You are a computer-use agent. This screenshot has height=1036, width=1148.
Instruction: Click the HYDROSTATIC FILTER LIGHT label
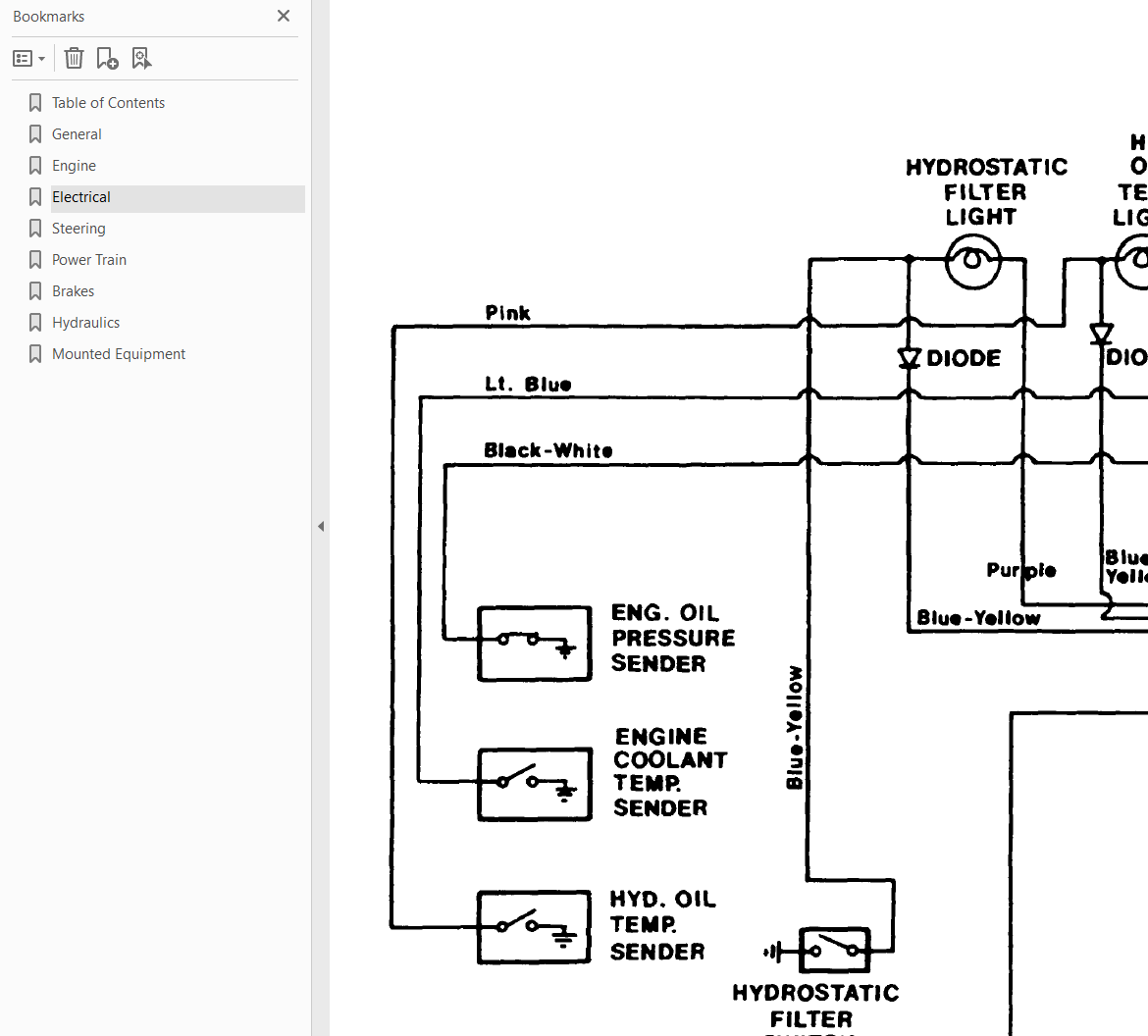[986, 192]
